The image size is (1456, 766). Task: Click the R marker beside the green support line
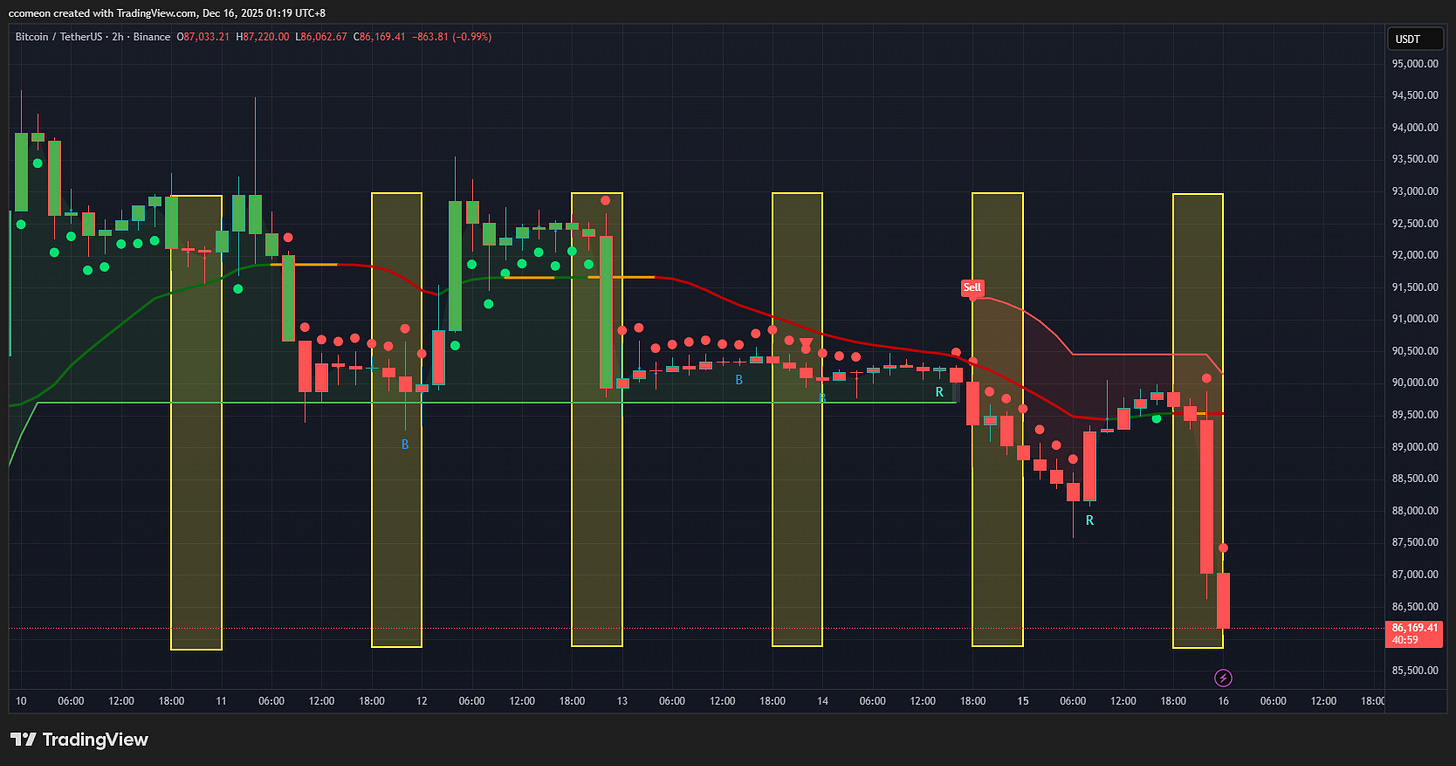point(940,392)
